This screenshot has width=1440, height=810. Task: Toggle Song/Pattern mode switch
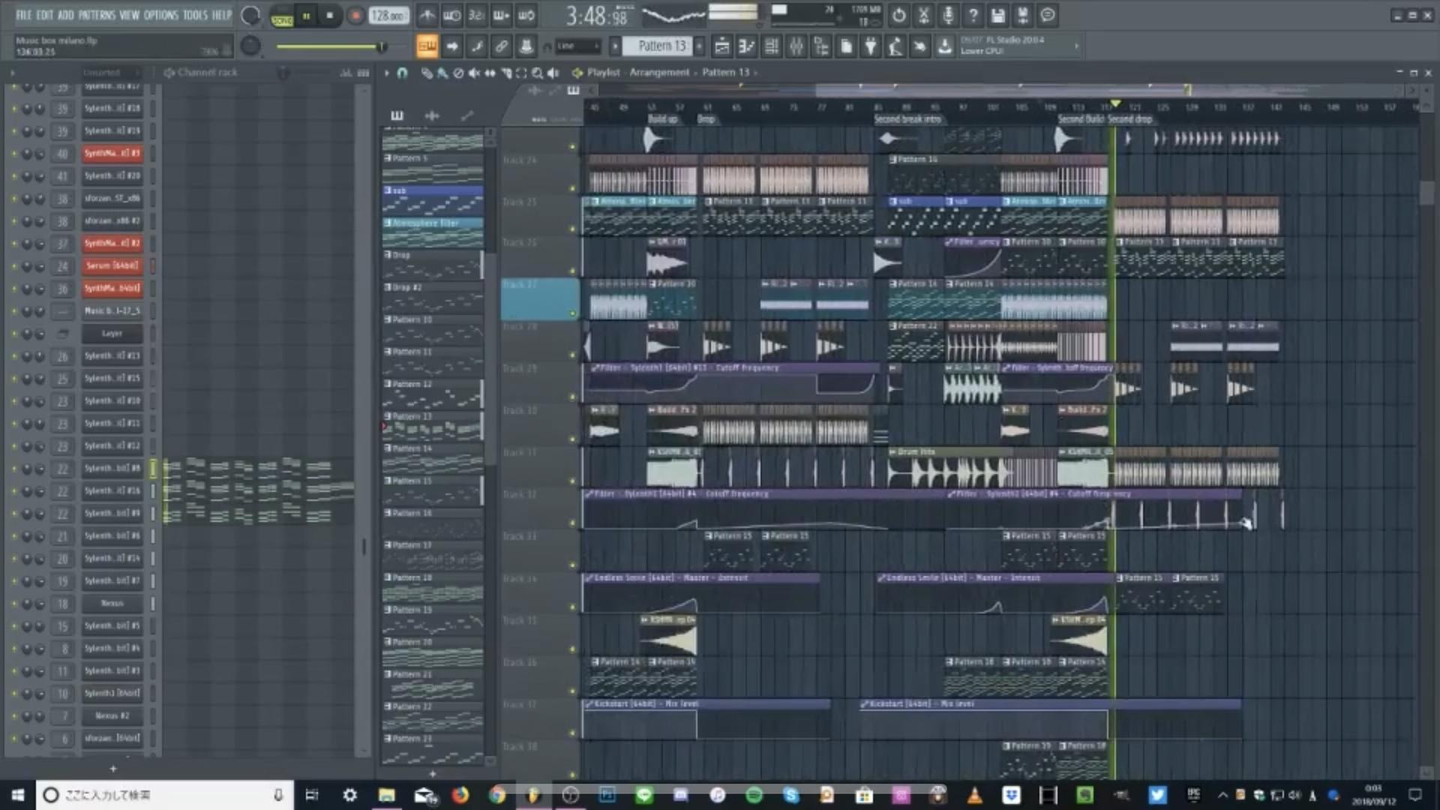point(282,16)
